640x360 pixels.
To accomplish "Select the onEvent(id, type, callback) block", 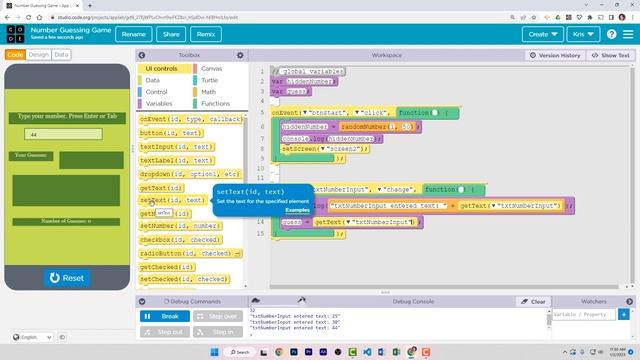I will 191,119.
